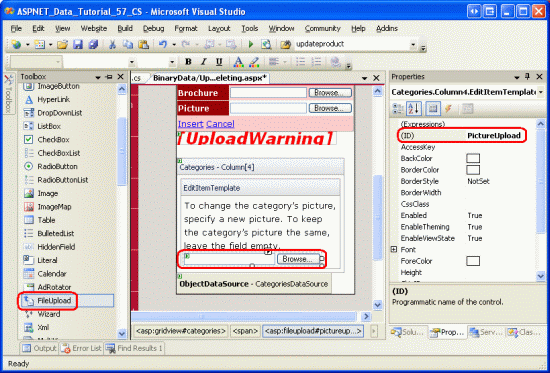Click the Properties view icon in Properties panel
This screenshot has height=373, width=550.
pos(433,109)
